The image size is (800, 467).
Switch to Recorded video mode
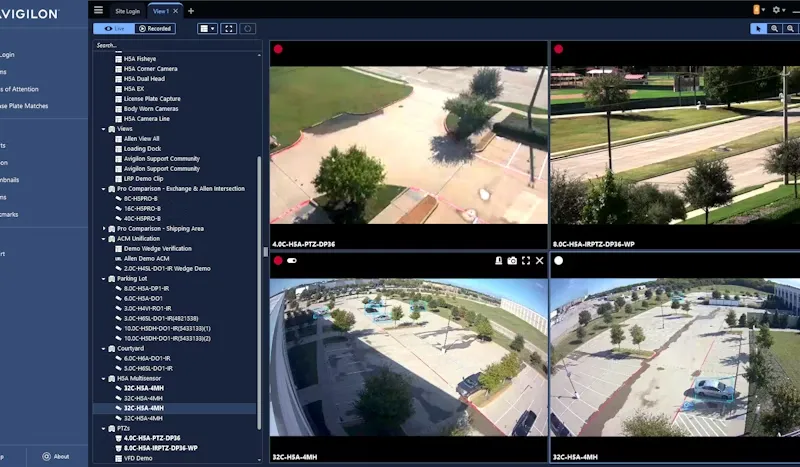(x=155, y=29)
